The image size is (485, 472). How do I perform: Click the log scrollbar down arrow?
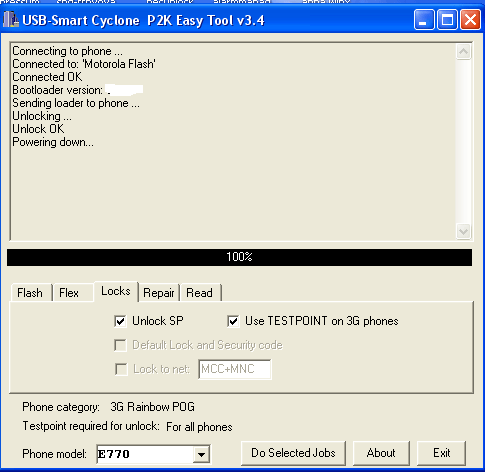click(x=463, y=231)
